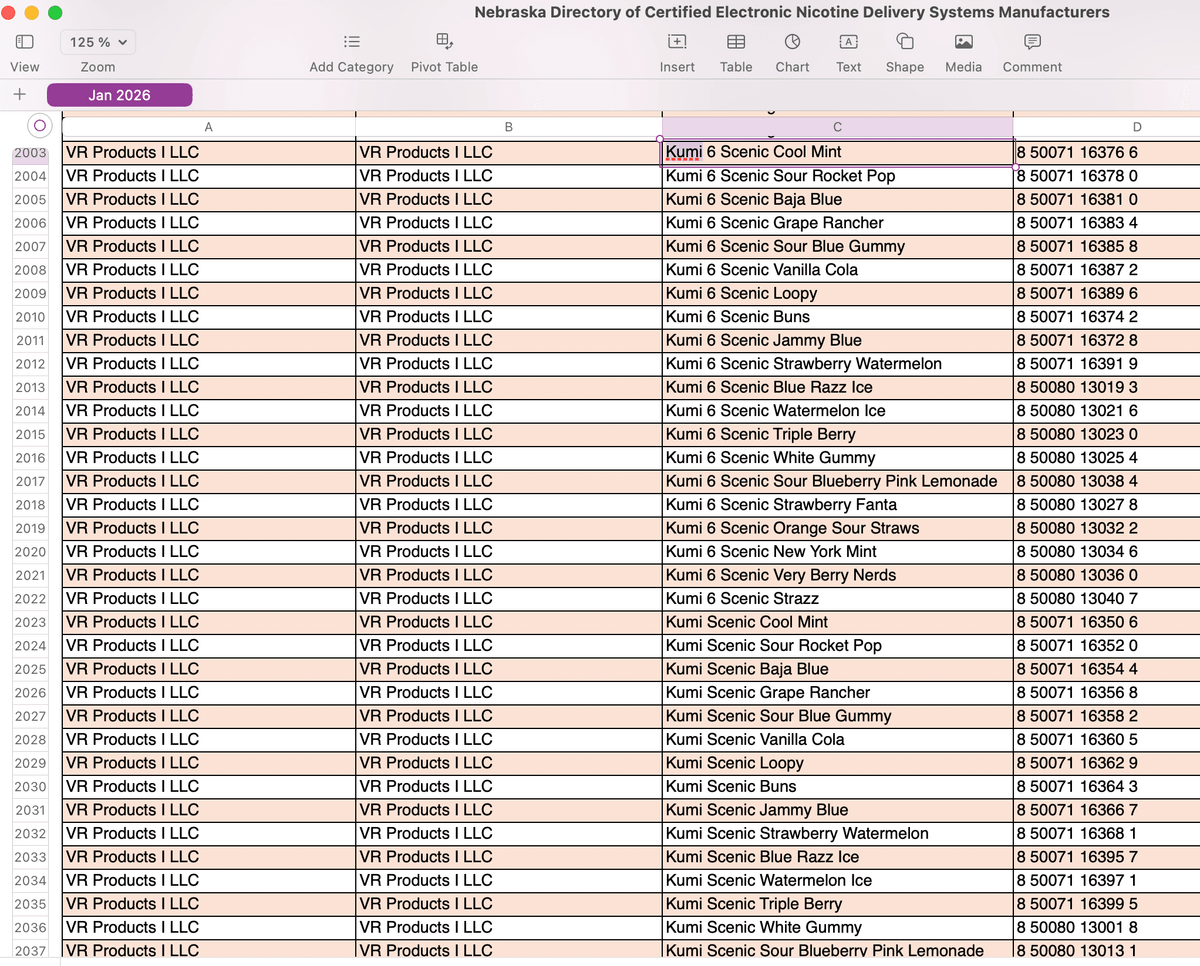
Task: Add a new sheet with plus button
Action: (x=19, y=95)
